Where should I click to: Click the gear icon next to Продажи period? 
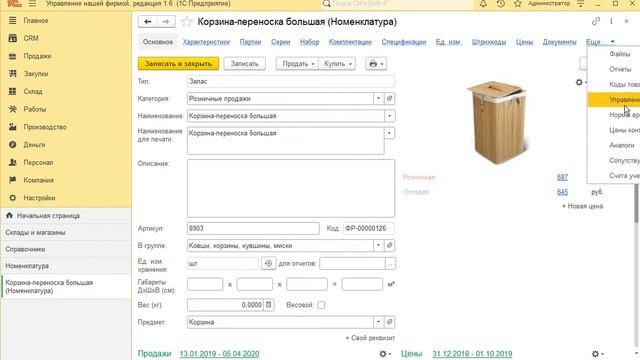point(384,354)
